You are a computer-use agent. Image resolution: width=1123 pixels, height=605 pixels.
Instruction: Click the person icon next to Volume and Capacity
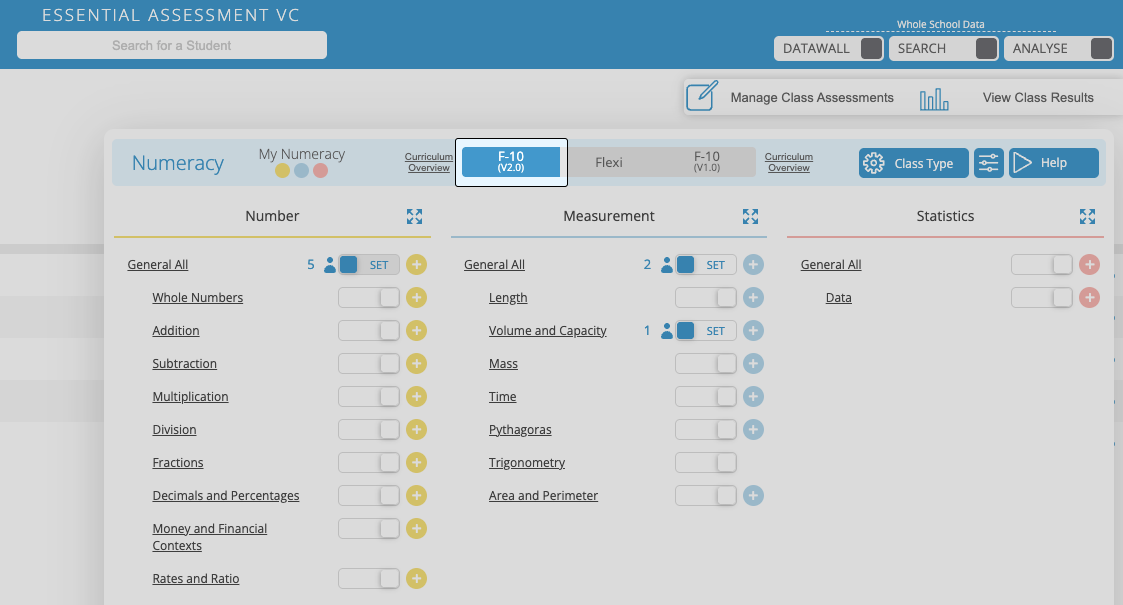pyautogui.click(x=667, y=331)
